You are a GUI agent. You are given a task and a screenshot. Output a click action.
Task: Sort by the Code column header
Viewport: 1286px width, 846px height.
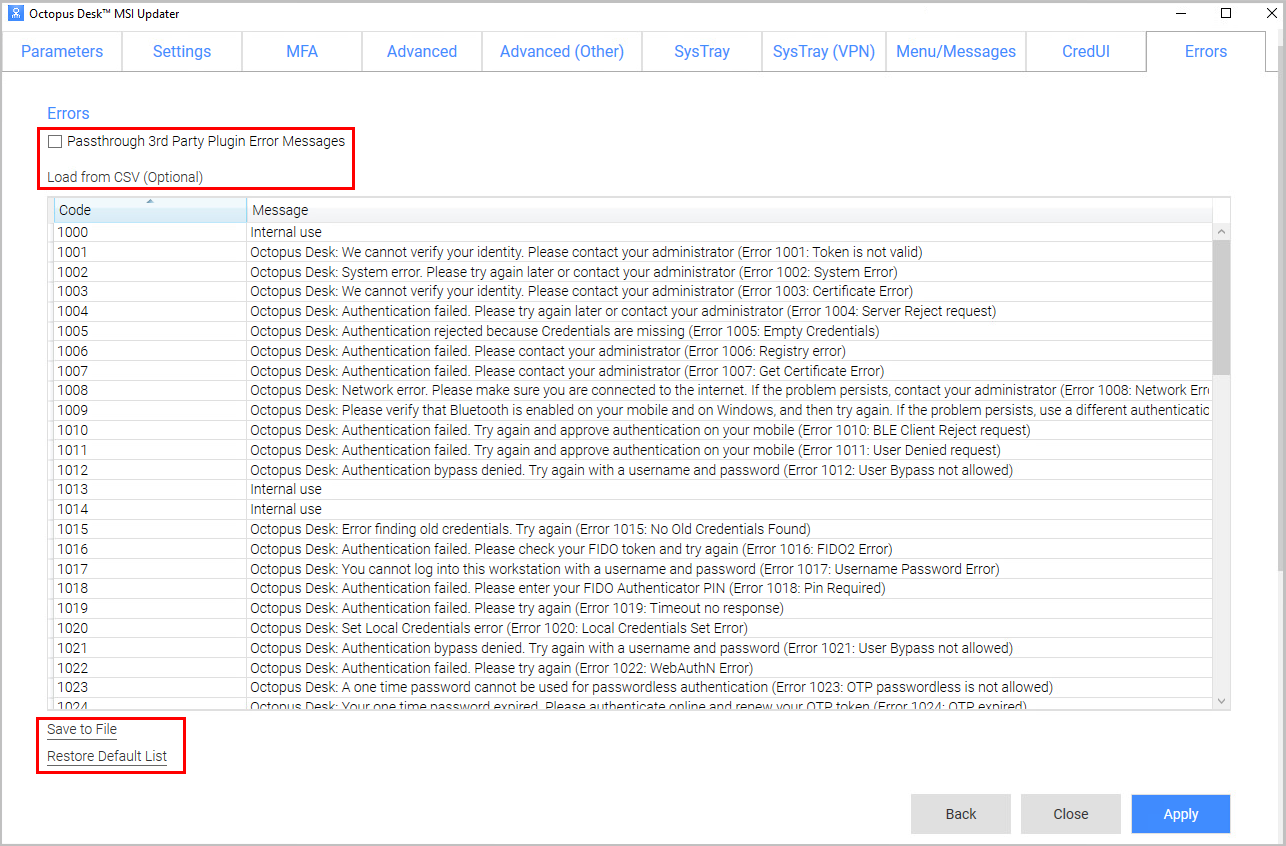[150, 210]
